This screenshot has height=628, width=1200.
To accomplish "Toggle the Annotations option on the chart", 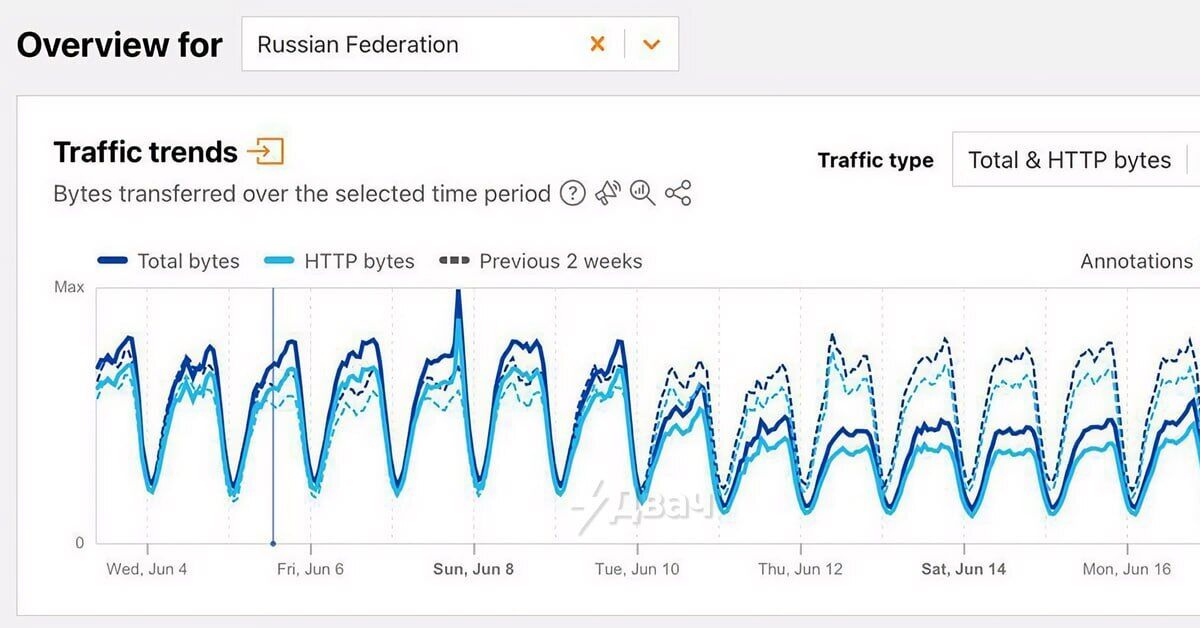I will coord(1136,261).
